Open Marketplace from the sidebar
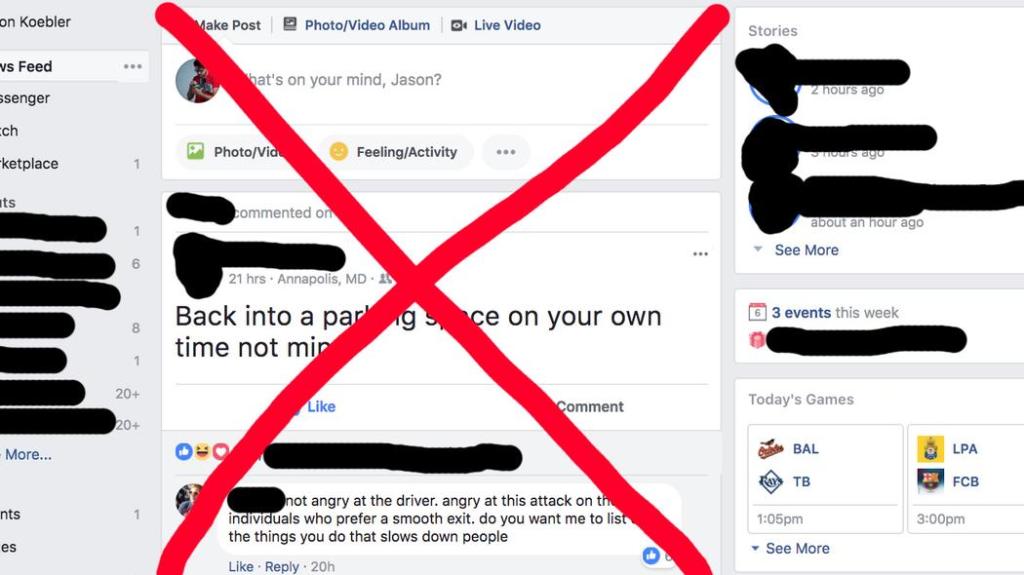 (29, 163)
